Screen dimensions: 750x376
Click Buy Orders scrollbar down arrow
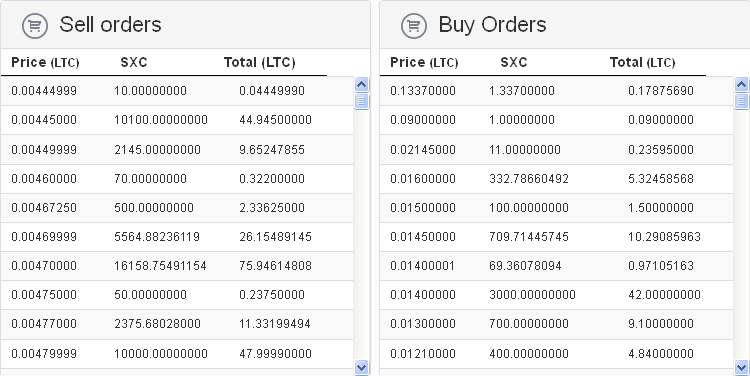pos(741,367)
